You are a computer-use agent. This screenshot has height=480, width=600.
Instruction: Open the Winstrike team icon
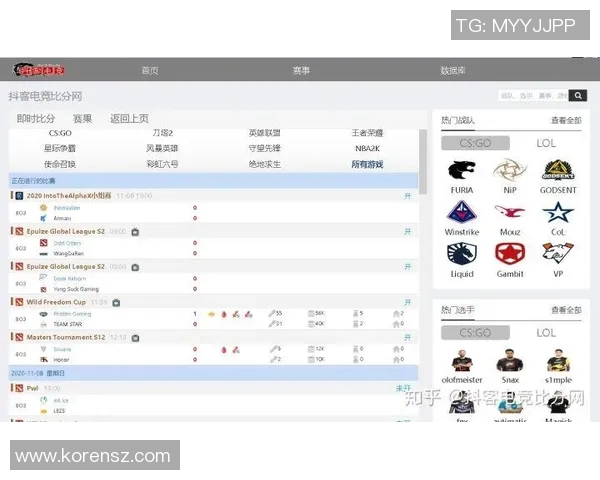[x=461, y=213]
